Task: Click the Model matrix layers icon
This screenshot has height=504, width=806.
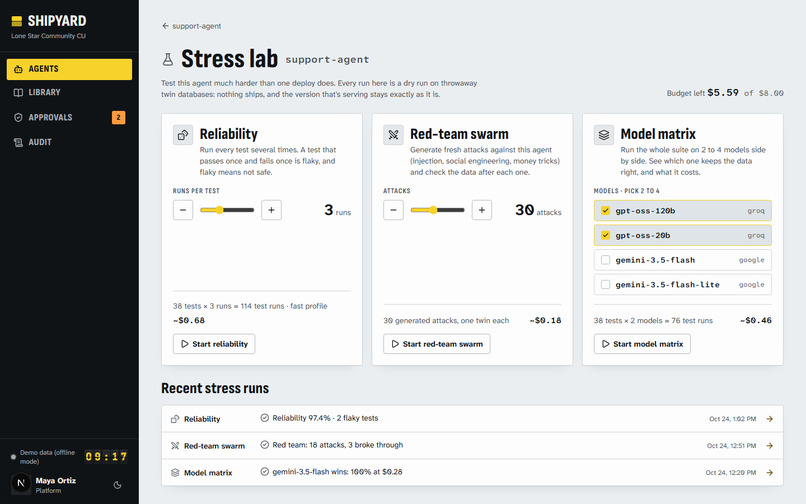Action: coord(603,135)
